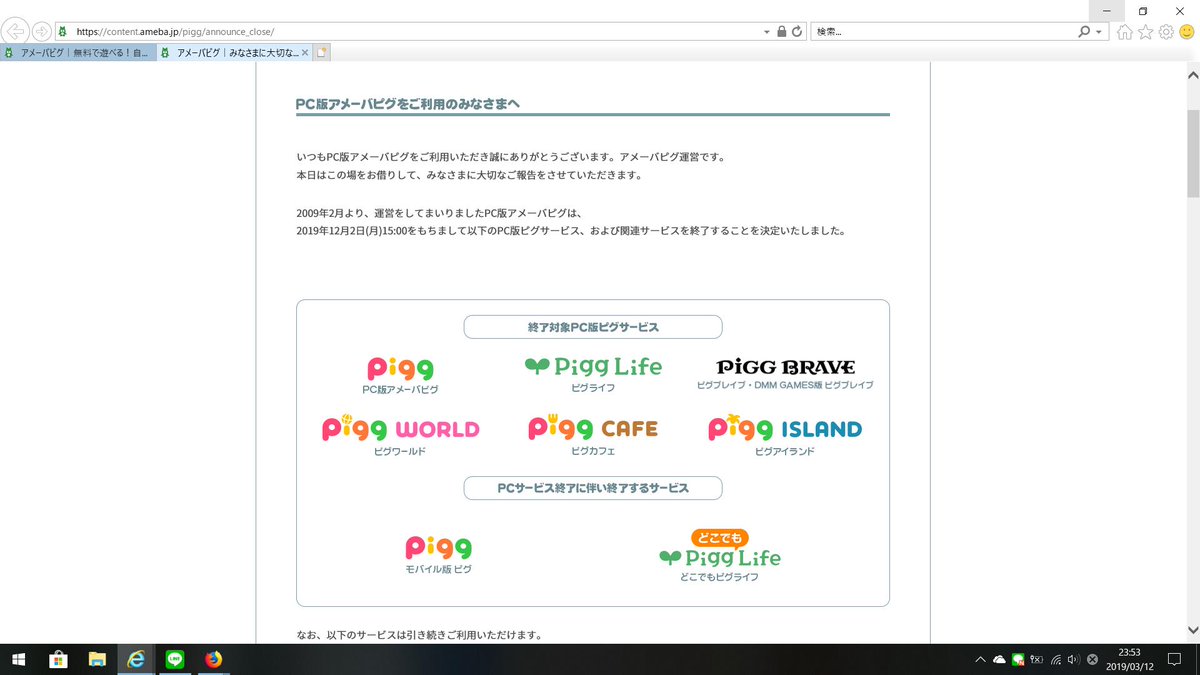
Task: Click the search magnifier icon
Action: (x=1084, y=31)
